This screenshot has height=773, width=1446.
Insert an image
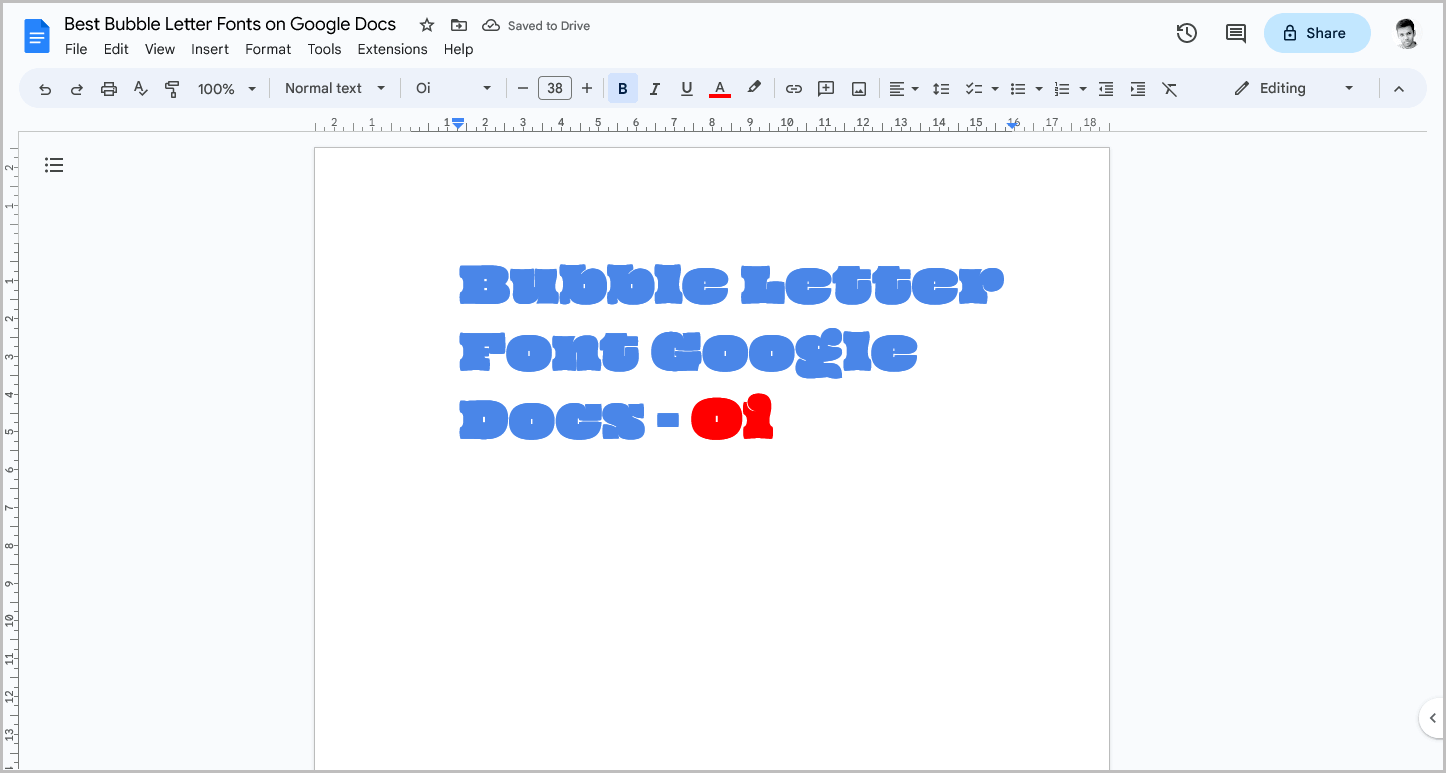[x=859, y=89]
